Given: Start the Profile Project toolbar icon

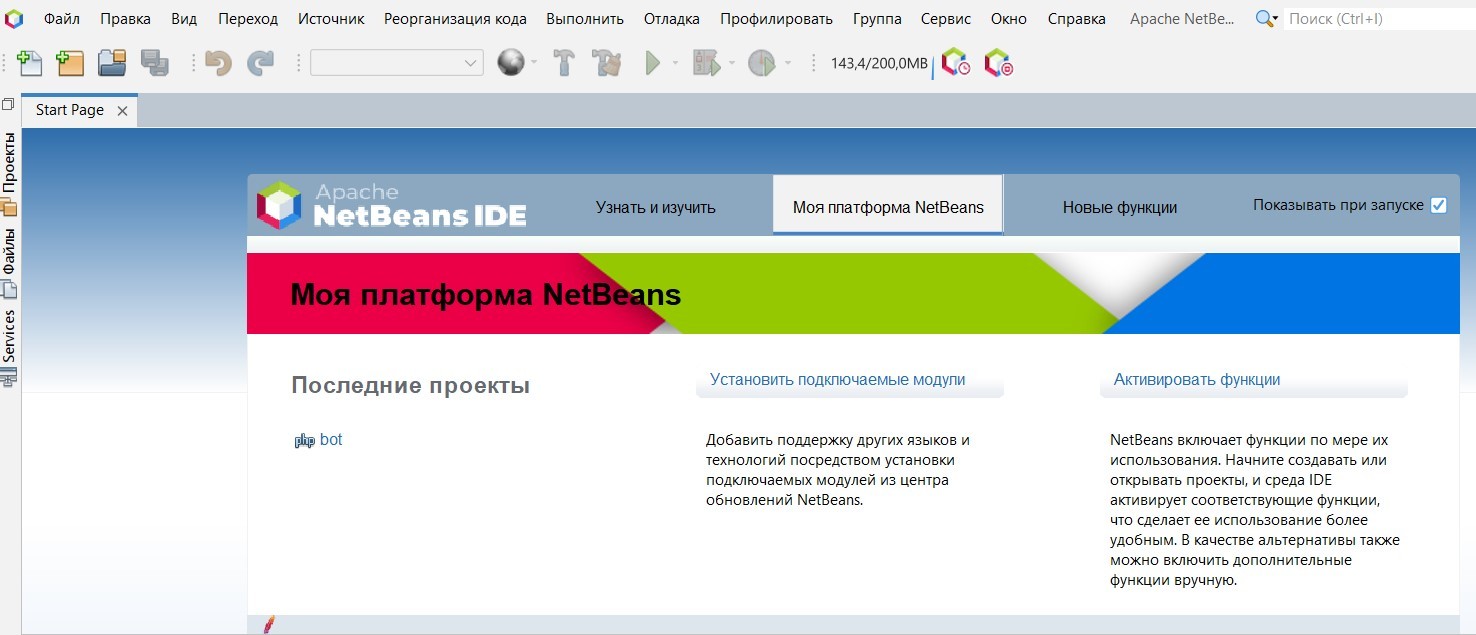Looking at the screenshot, I should tap(763, 62).
